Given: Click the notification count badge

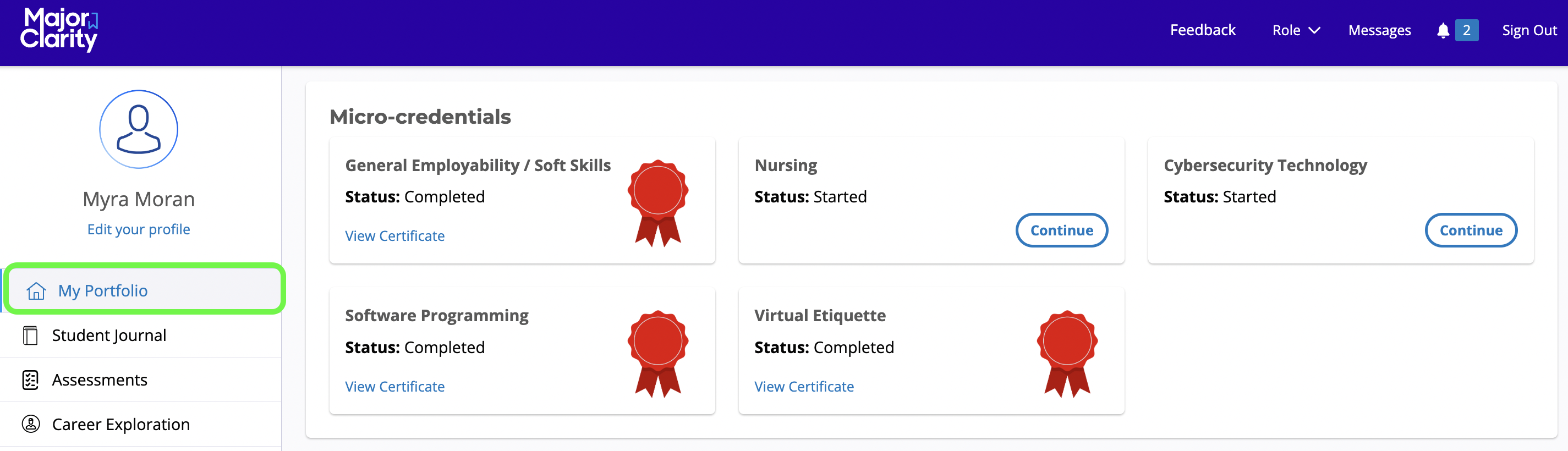Looking at the screenshot, I should 1466,30.
